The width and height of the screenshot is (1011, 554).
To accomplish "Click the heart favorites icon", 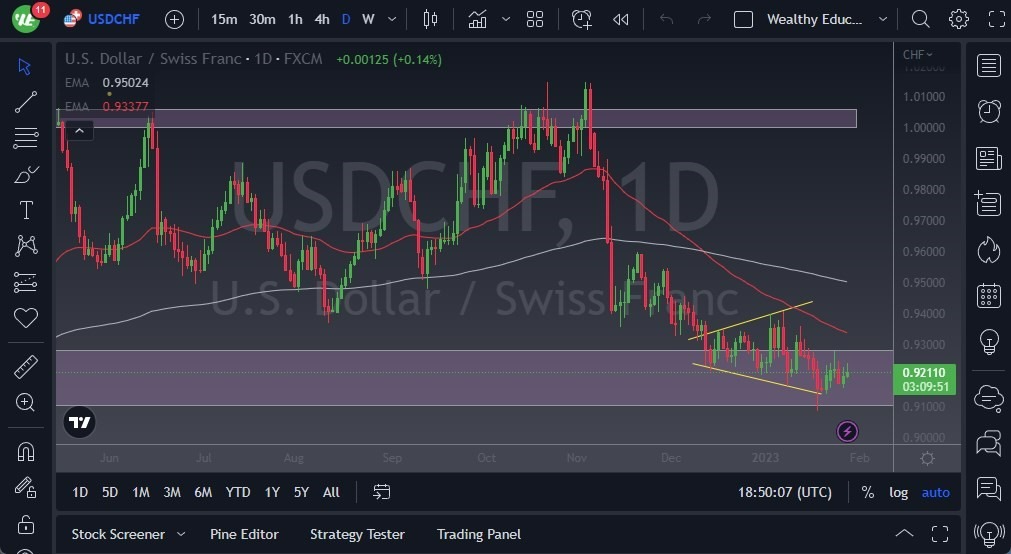I will (26, 318).
